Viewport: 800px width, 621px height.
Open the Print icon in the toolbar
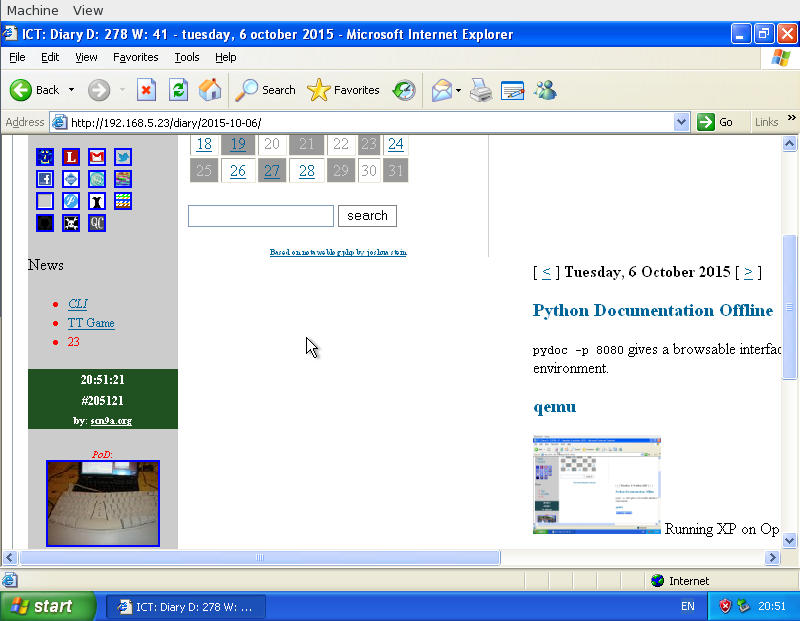pyautogui.click(x=480, y=90)
